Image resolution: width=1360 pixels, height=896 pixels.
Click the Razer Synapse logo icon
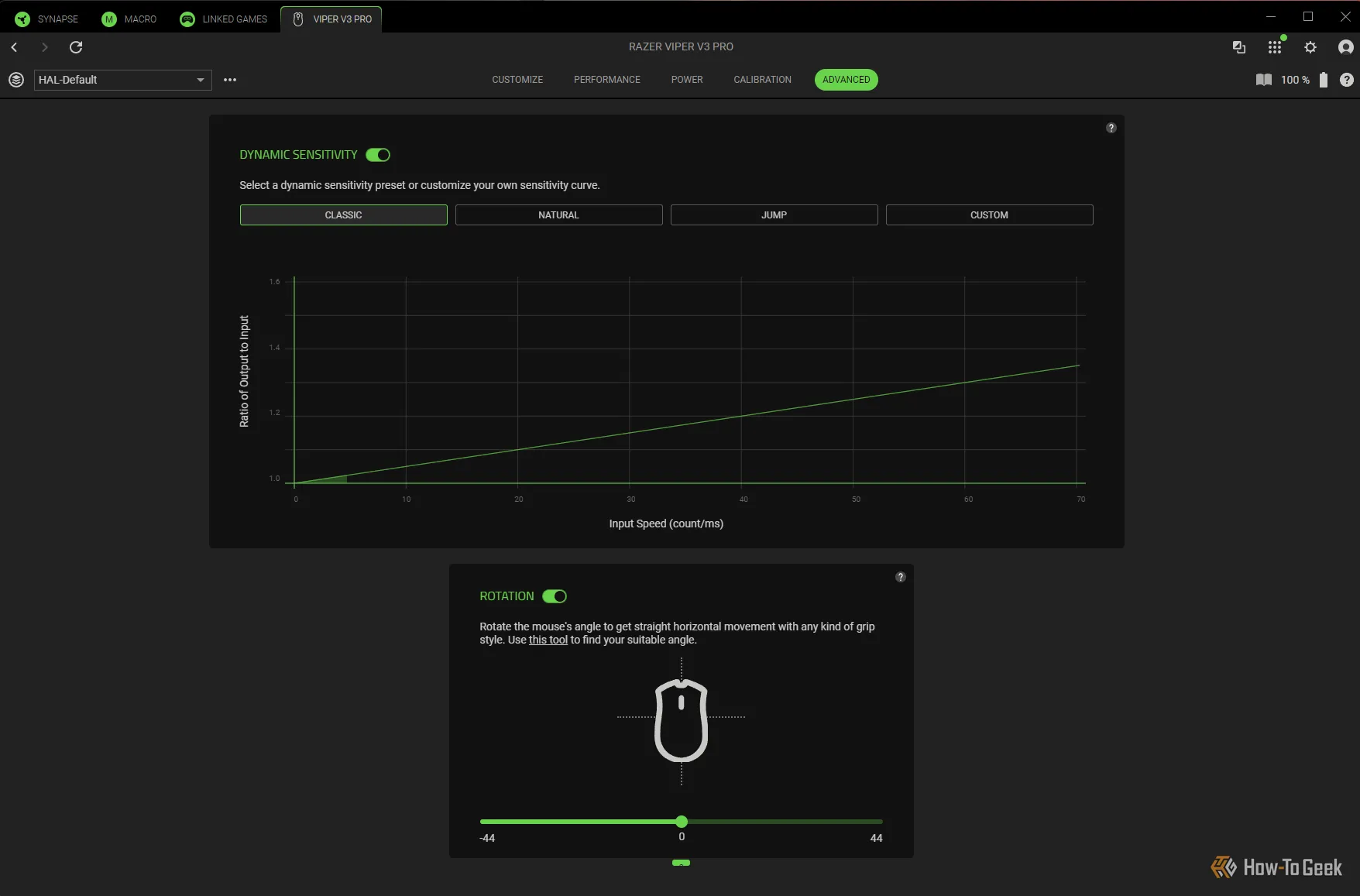[22, 19]
